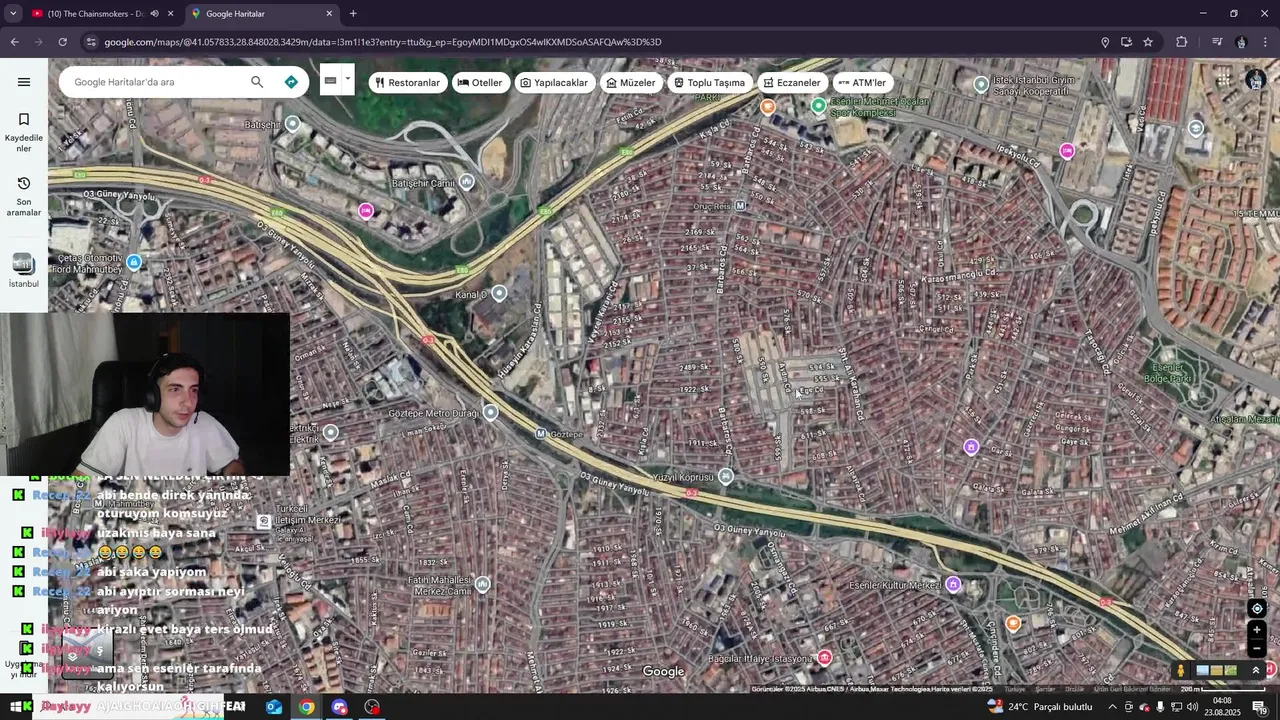Screen dimensions: 1280x720
Task: Open the map layer thumbnails
Action: coord(1217,670)
